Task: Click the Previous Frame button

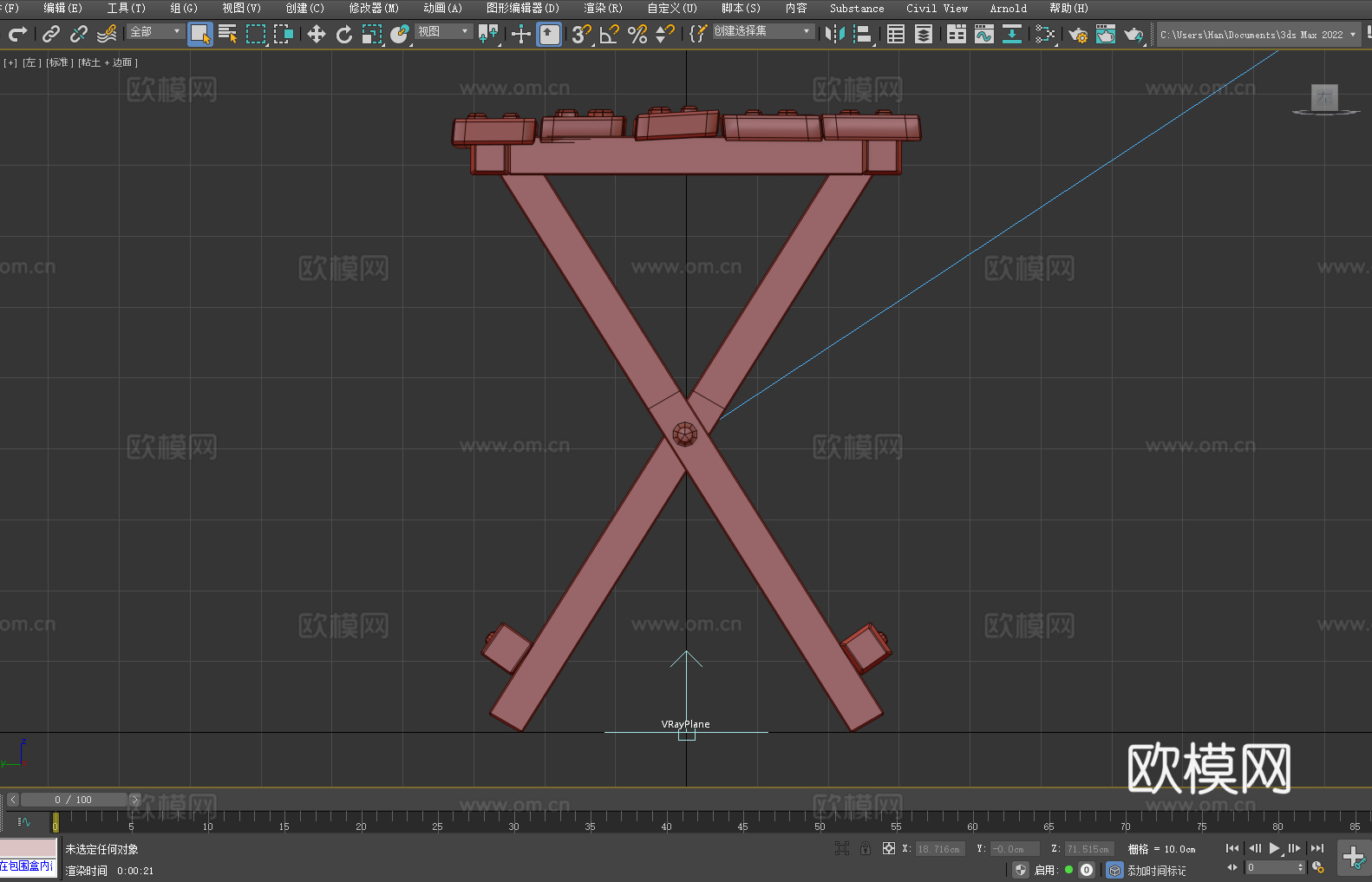Action: [1254, 848]
